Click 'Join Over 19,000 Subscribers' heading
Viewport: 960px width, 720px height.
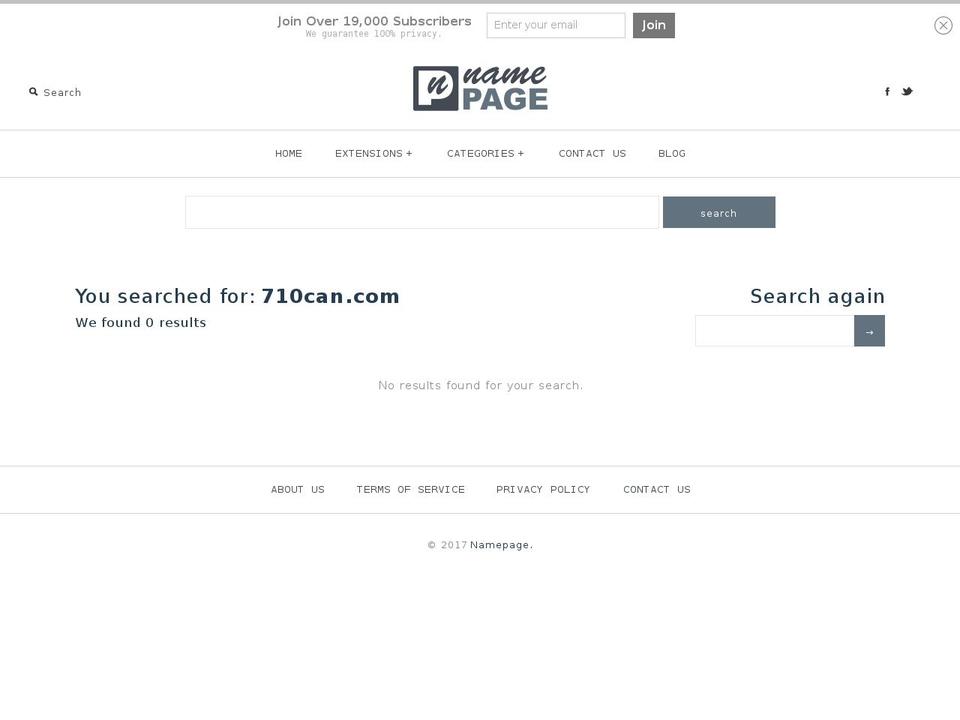[x=374, y=21]
